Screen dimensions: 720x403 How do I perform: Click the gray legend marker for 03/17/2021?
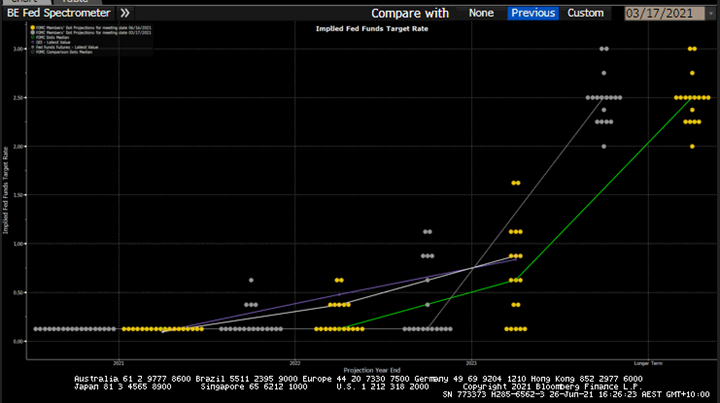point(33,33)
